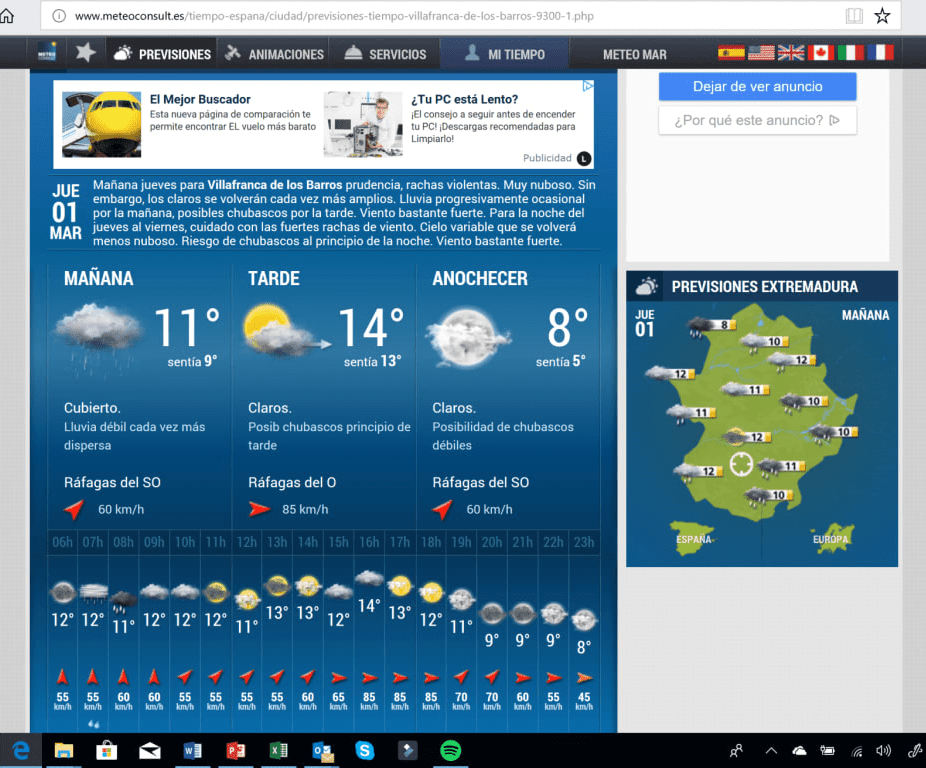Click ¿Por qué este anuncio? button
This screenshot has width=926, height=768.
[x=758, y=121]
